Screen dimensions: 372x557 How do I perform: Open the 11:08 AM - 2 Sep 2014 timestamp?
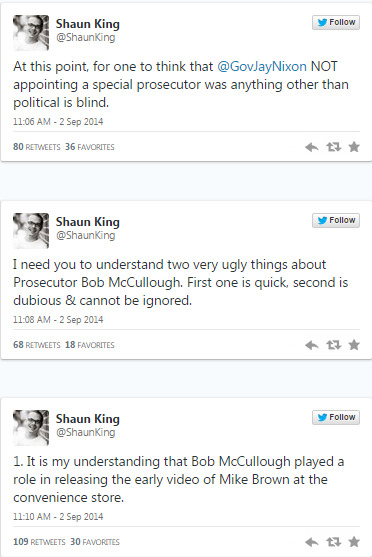(x=58, y=319)
